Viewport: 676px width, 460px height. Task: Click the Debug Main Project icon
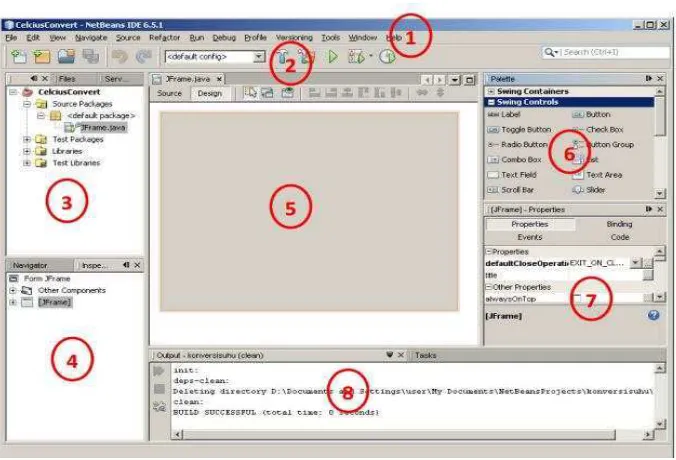357,56
